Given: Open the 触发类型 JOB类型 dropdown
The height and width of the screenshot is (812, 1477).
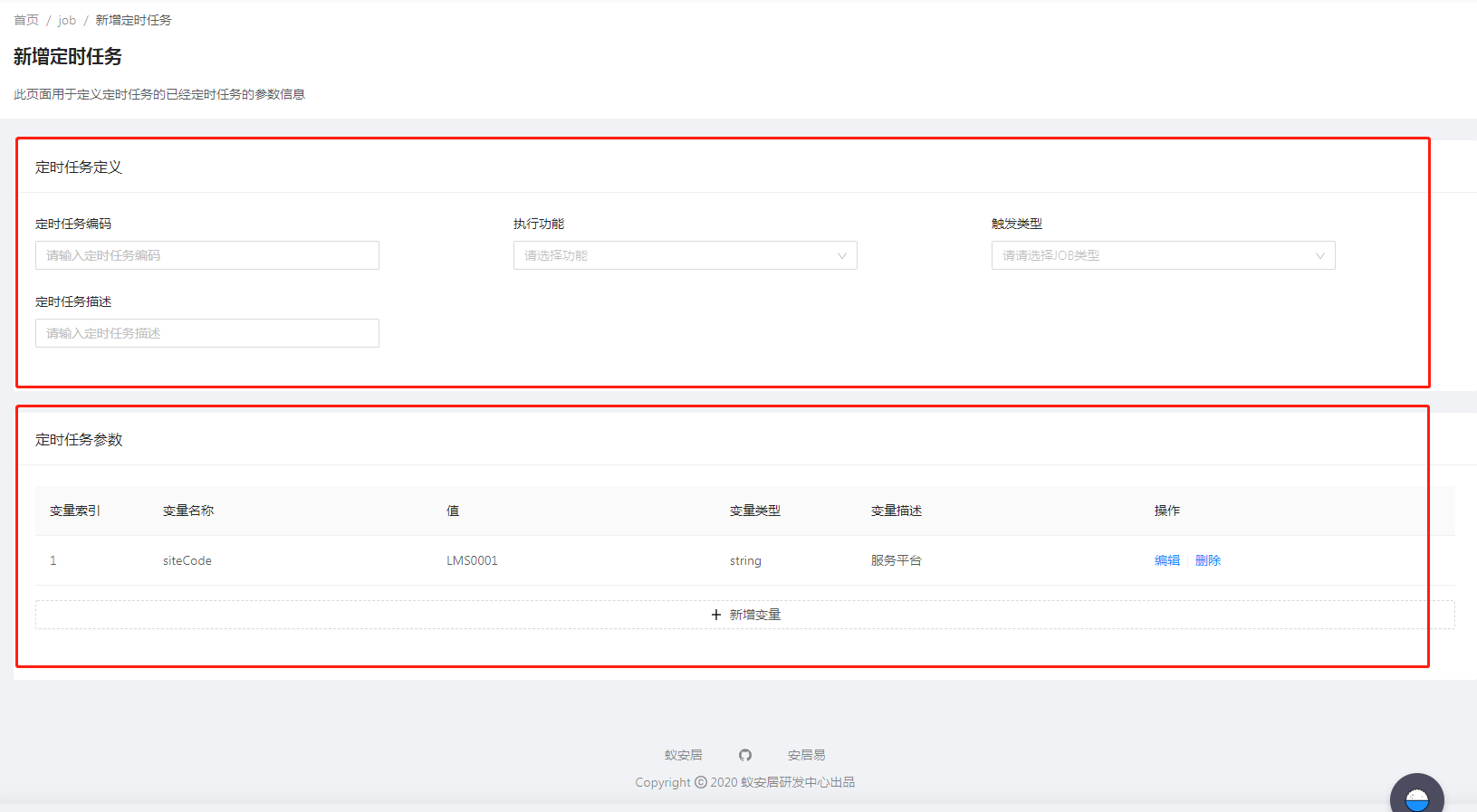Looking at the screenshot, I should (x=1163, y=255).
